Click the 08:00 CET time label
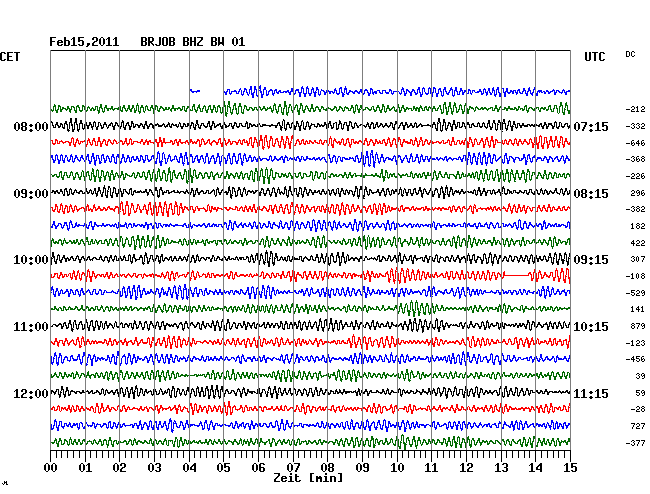Image resolution: width=650 pixels, height=494 pixels. [x=31, y=126]
